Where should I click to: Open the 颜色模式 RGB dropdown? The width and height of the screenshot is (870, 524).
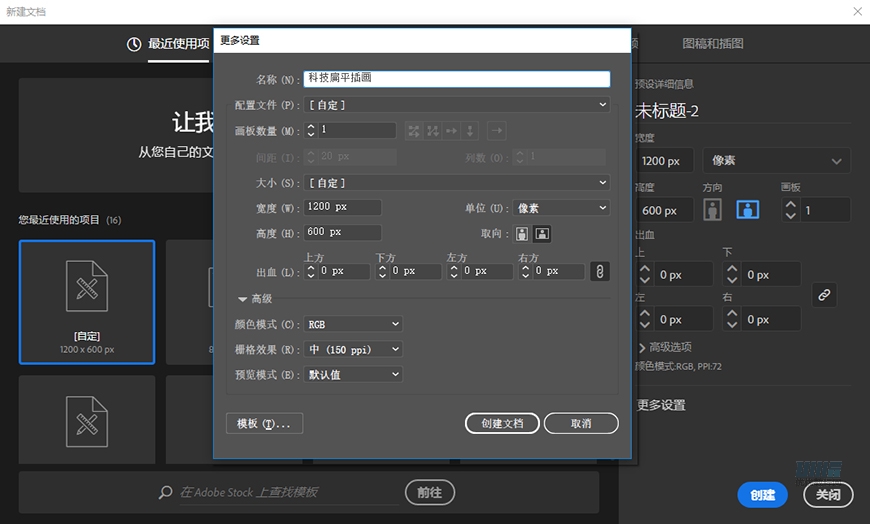pos(353,324)
